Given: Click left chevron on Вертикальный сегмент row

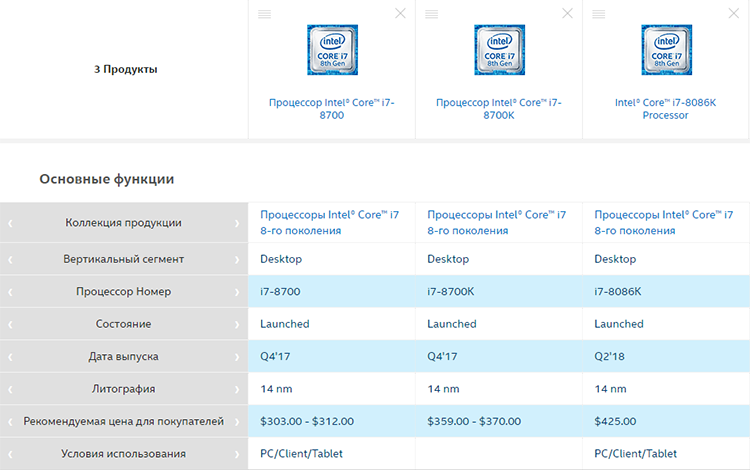Looking at the screenshot, I should 11,259.
